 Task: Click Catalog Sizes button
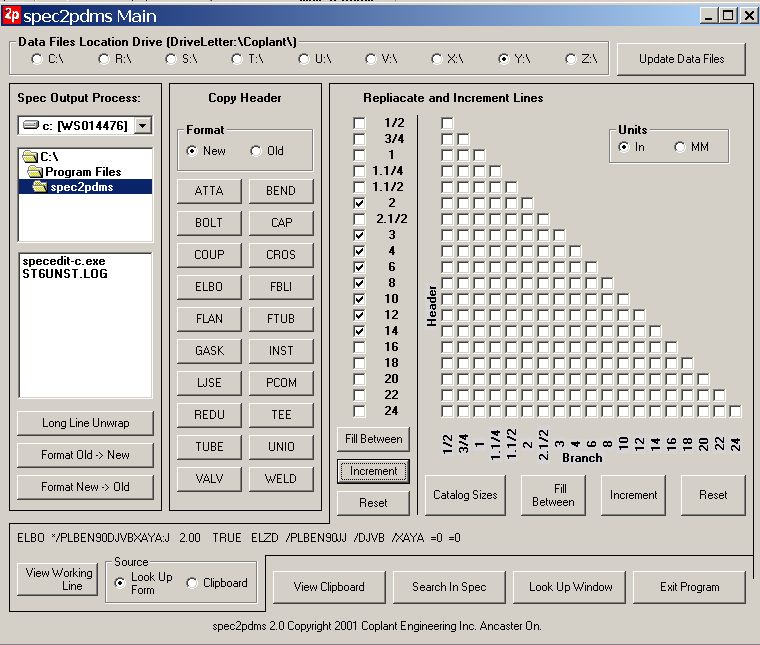465,495
